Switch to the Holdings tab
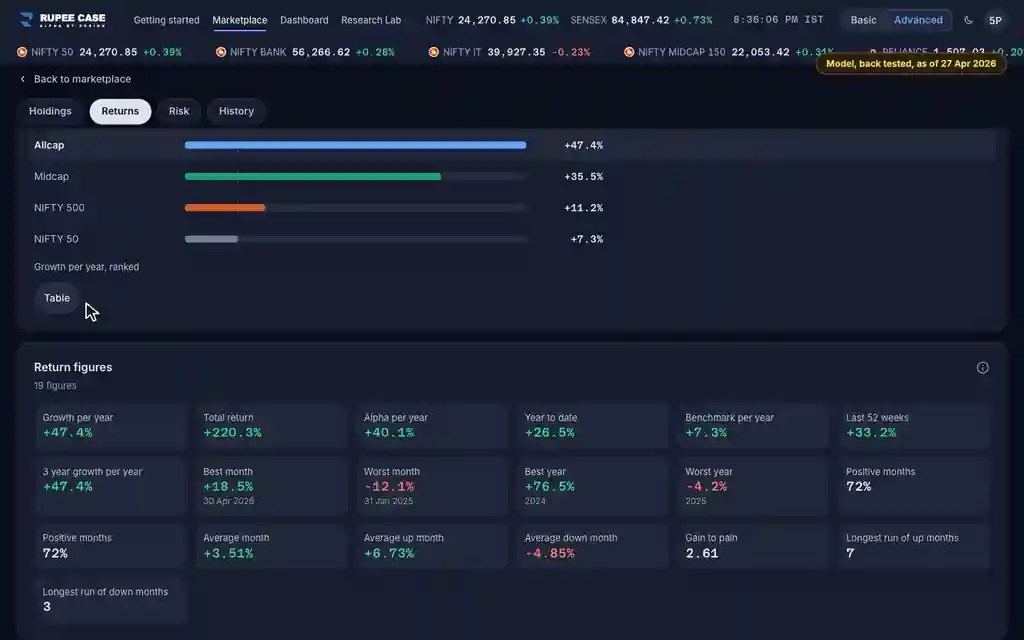The height and width of the screenshot is (640, 1024). click(50, 111)
